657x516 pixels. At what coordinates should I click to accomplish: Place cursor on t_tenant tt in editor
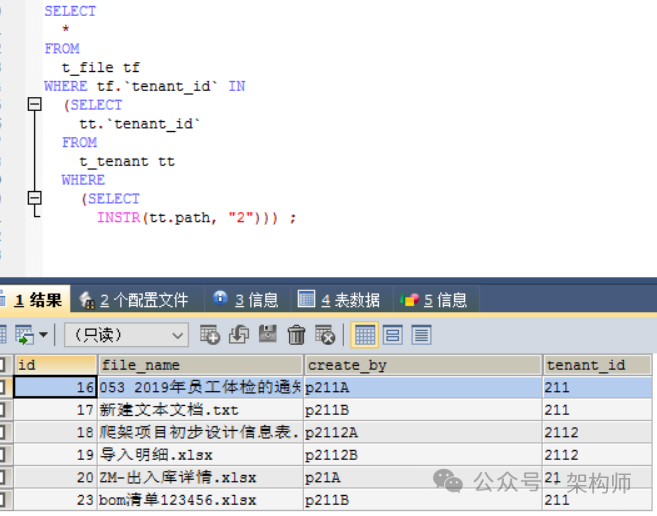tap(127, 161)
